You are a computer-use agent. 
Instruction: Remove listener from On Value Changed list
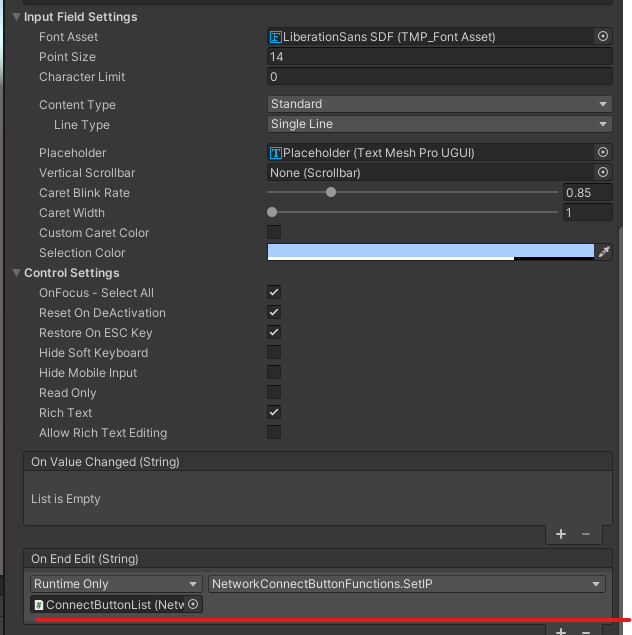coord(585,534)
